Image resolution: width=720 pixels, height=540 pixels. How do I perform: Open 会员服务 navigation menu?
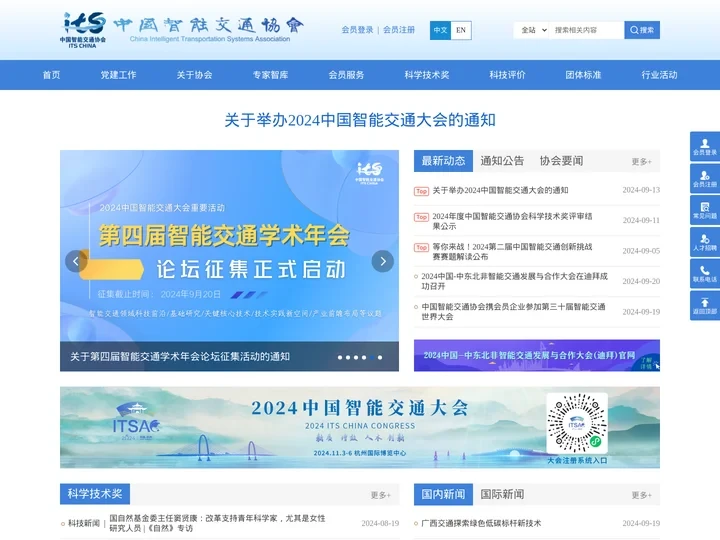(346, 75)
